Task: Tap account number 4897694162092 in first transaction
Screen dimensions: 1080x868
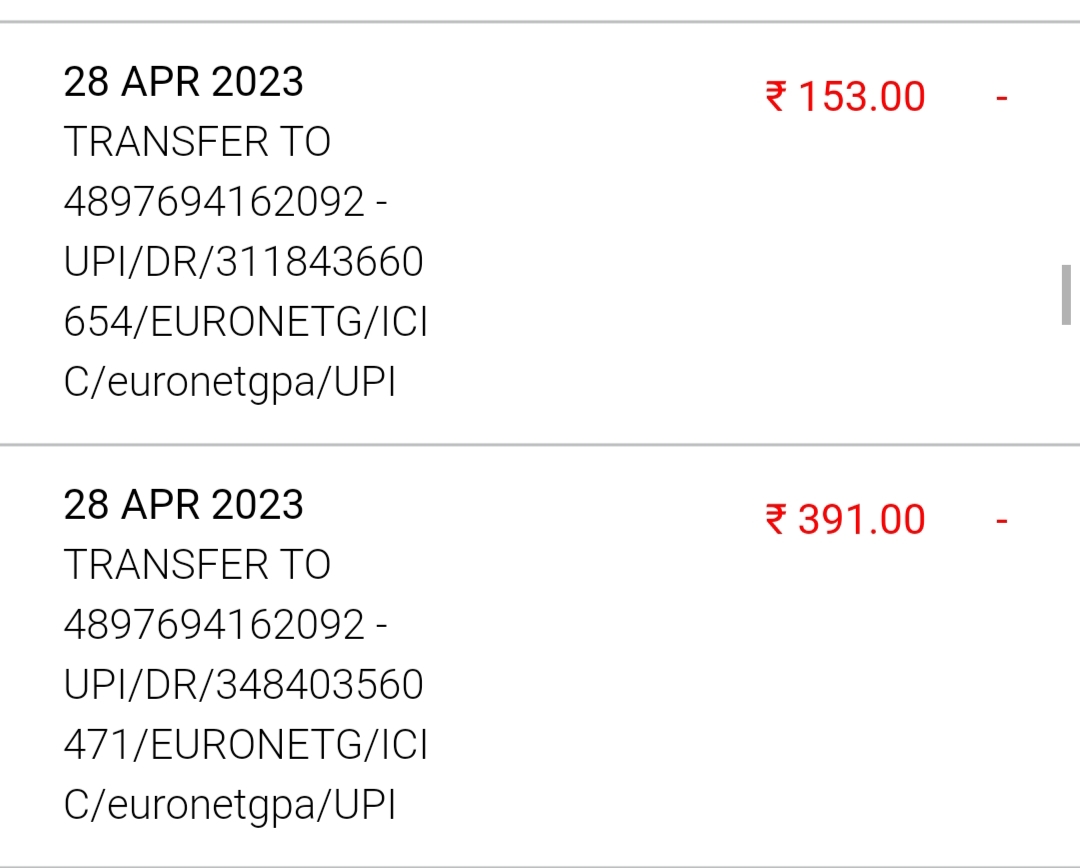Action: pyautogui.click(x=214, y=203)
